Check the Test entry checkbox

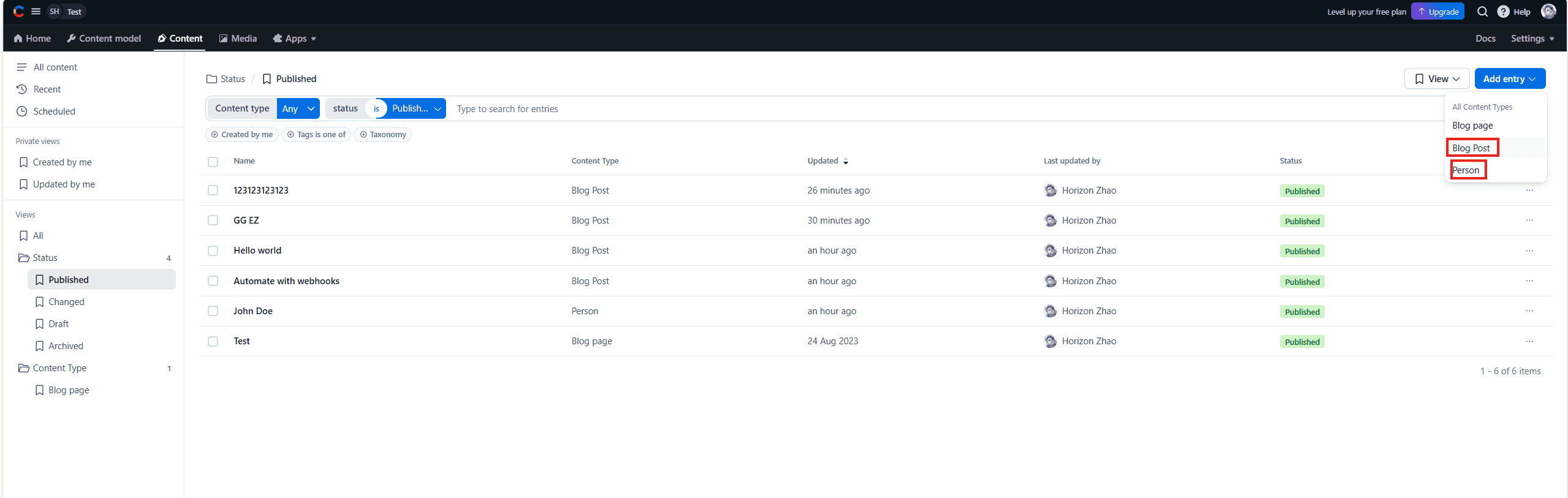[213, 341]
